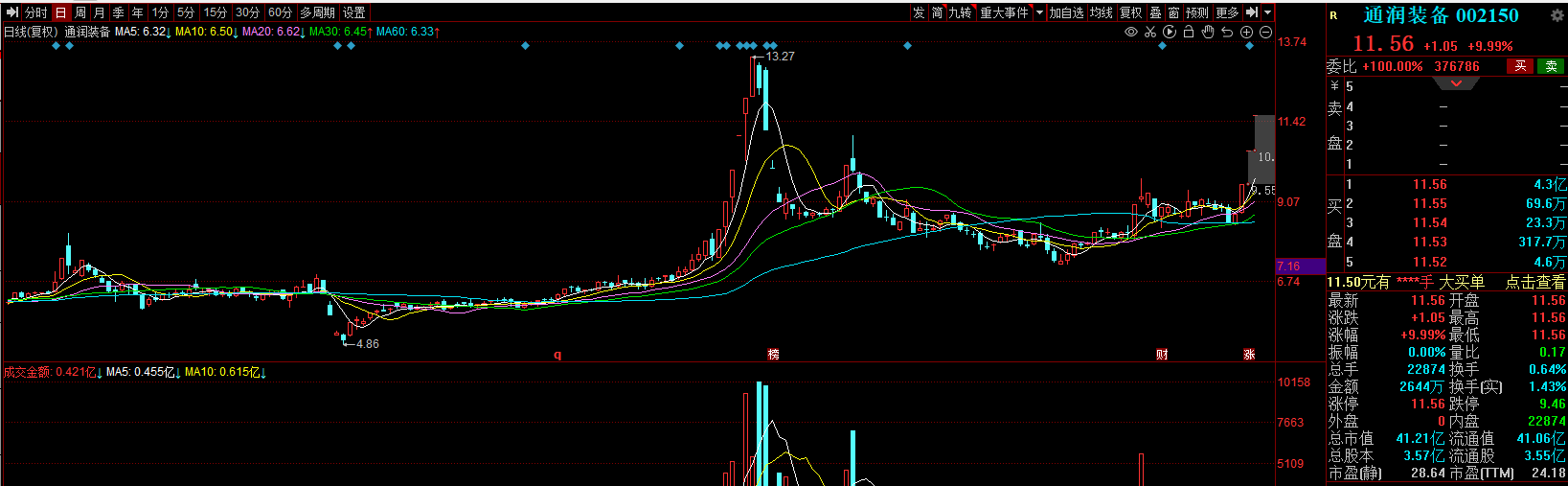
Task: Toggle 均线 moving averages
Action: [x=1102, y=12]
